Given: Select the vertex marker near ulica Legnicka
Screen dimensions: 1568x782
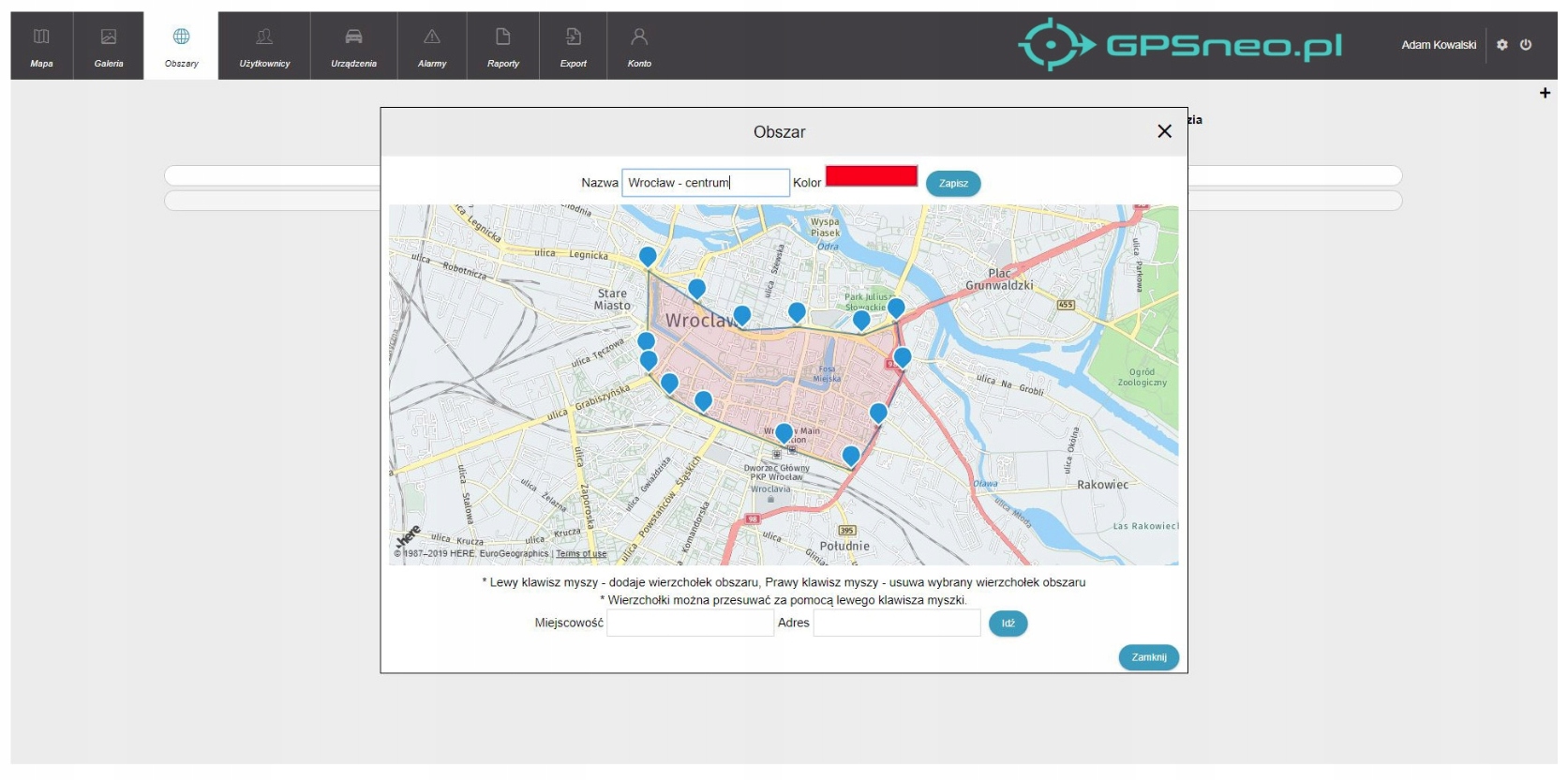Looking at the screenshot, I should pos(648,257).
